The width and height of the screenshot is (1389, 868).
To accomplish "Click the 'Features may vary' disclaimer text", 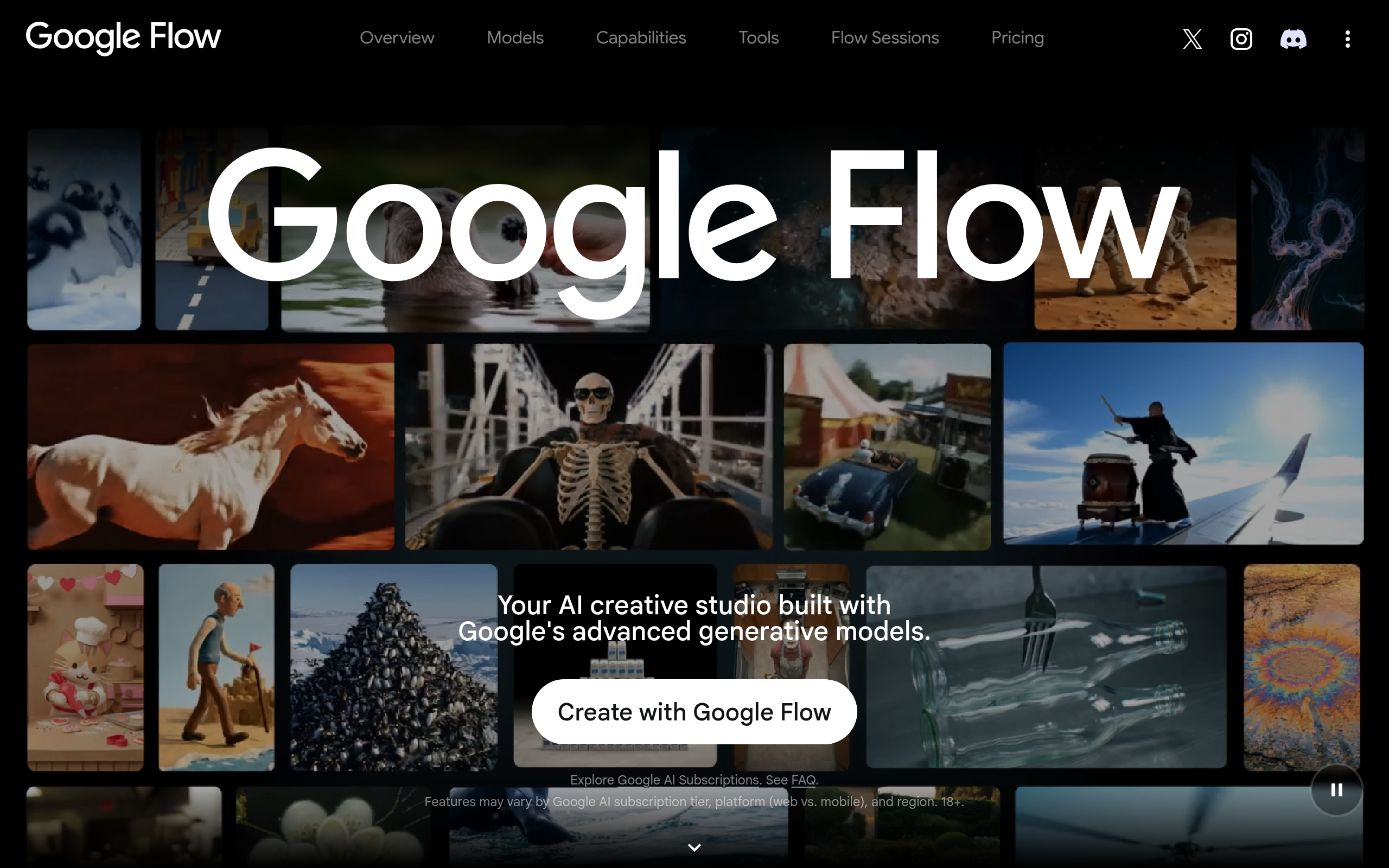I will 694,801.
